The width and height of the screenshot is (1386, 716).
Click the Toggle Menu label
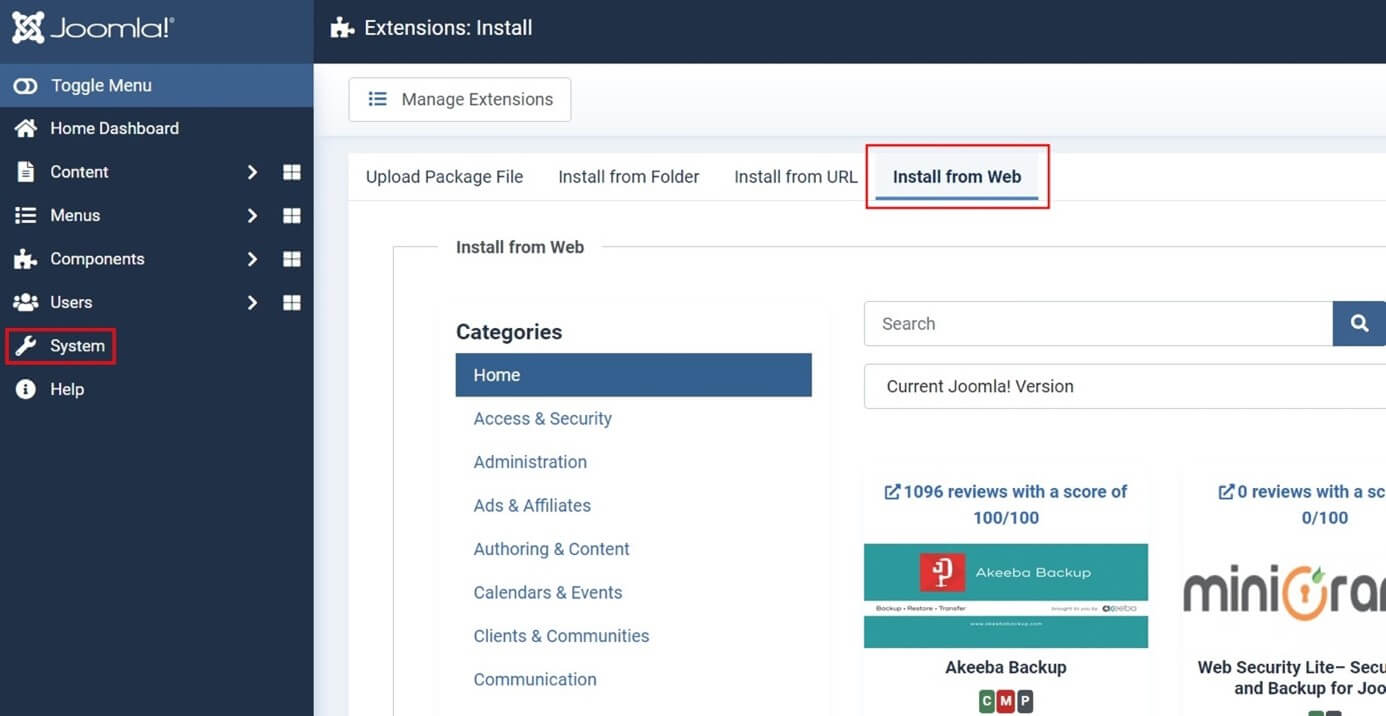tap(101, 86)
